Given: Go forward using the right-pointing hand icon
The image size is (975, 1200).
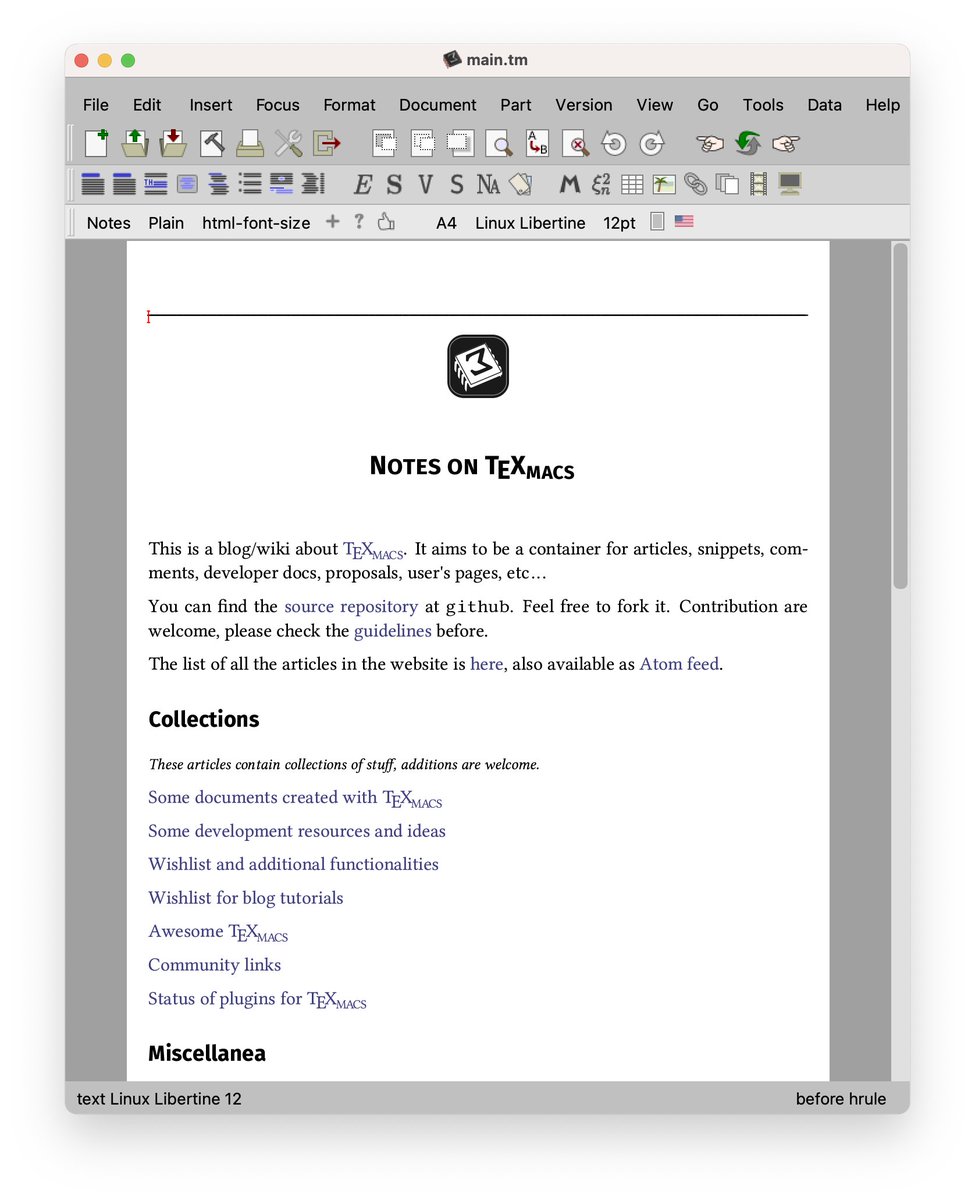Looking at the screenshot, I should (787, 144).
